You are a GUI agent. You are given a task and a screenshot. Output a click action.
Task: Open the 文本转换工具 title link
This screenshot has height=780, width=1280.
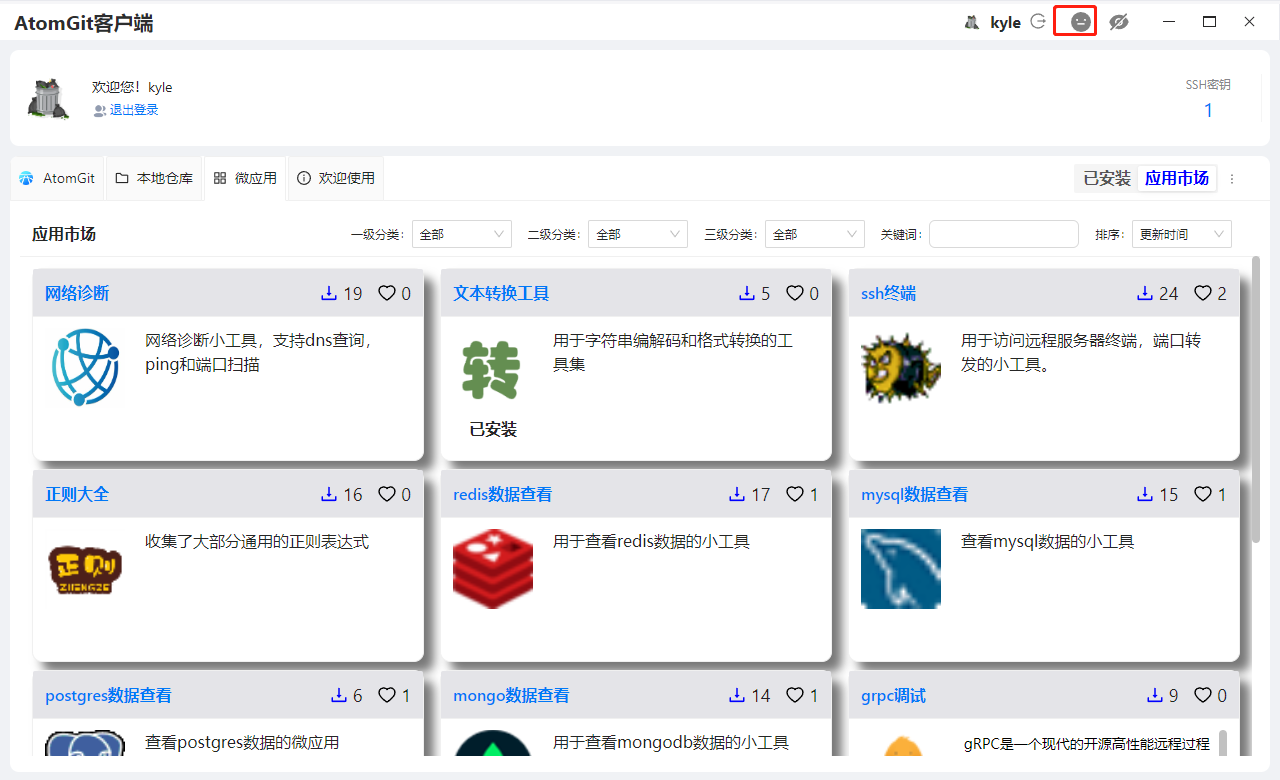501,293
